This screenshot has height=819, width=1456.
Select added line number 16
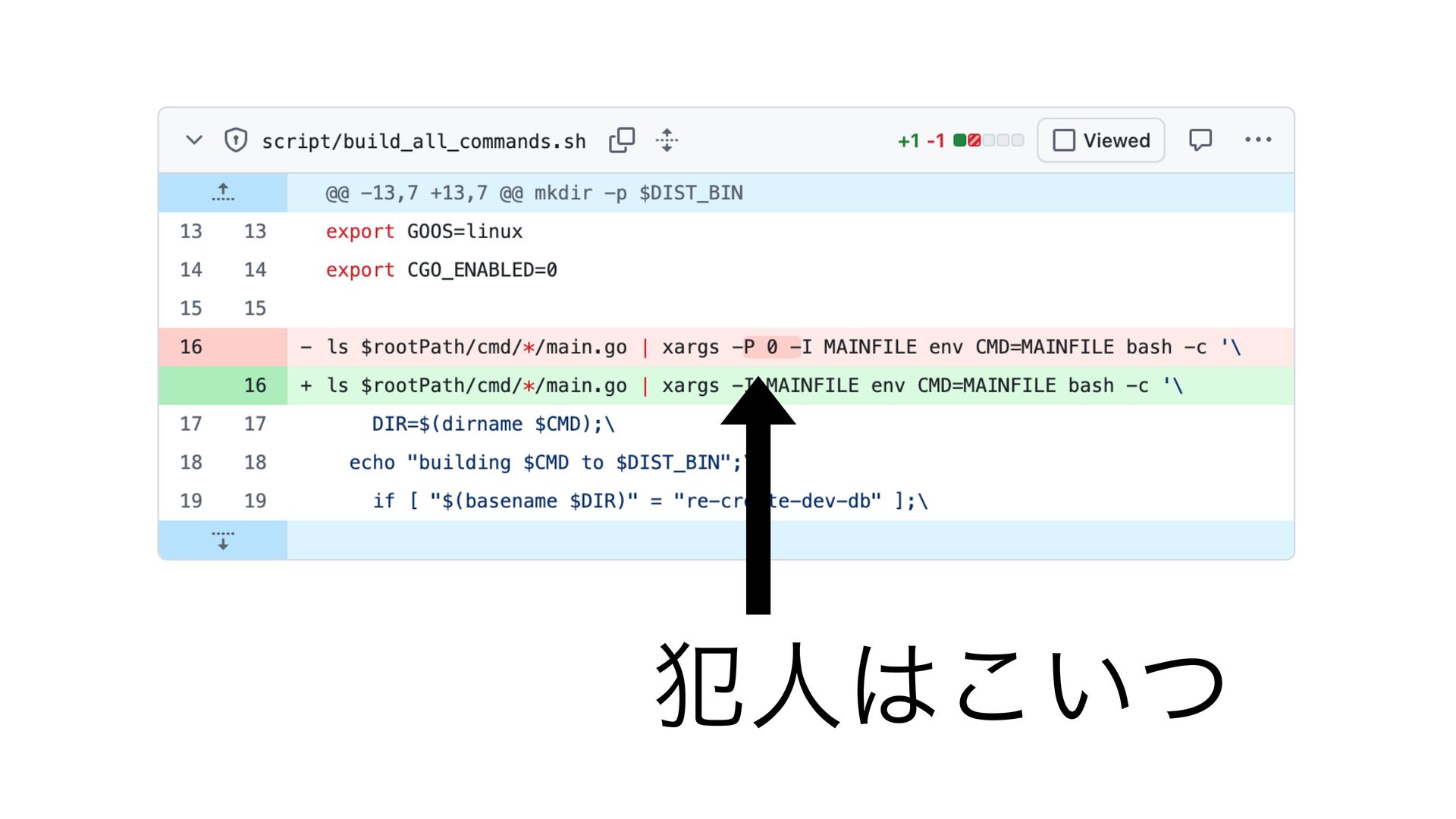click(x=255, y=386)
